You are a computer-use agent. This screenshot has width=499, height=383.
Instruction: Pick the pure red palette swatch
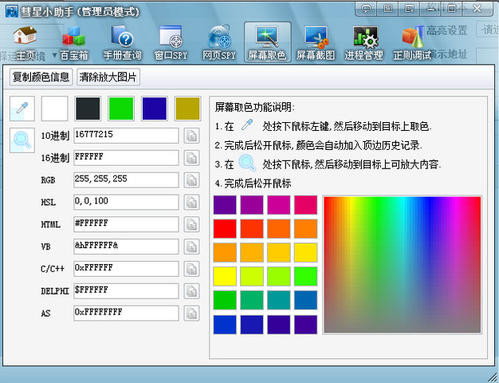pyautogui.click(x=225, y=229)
